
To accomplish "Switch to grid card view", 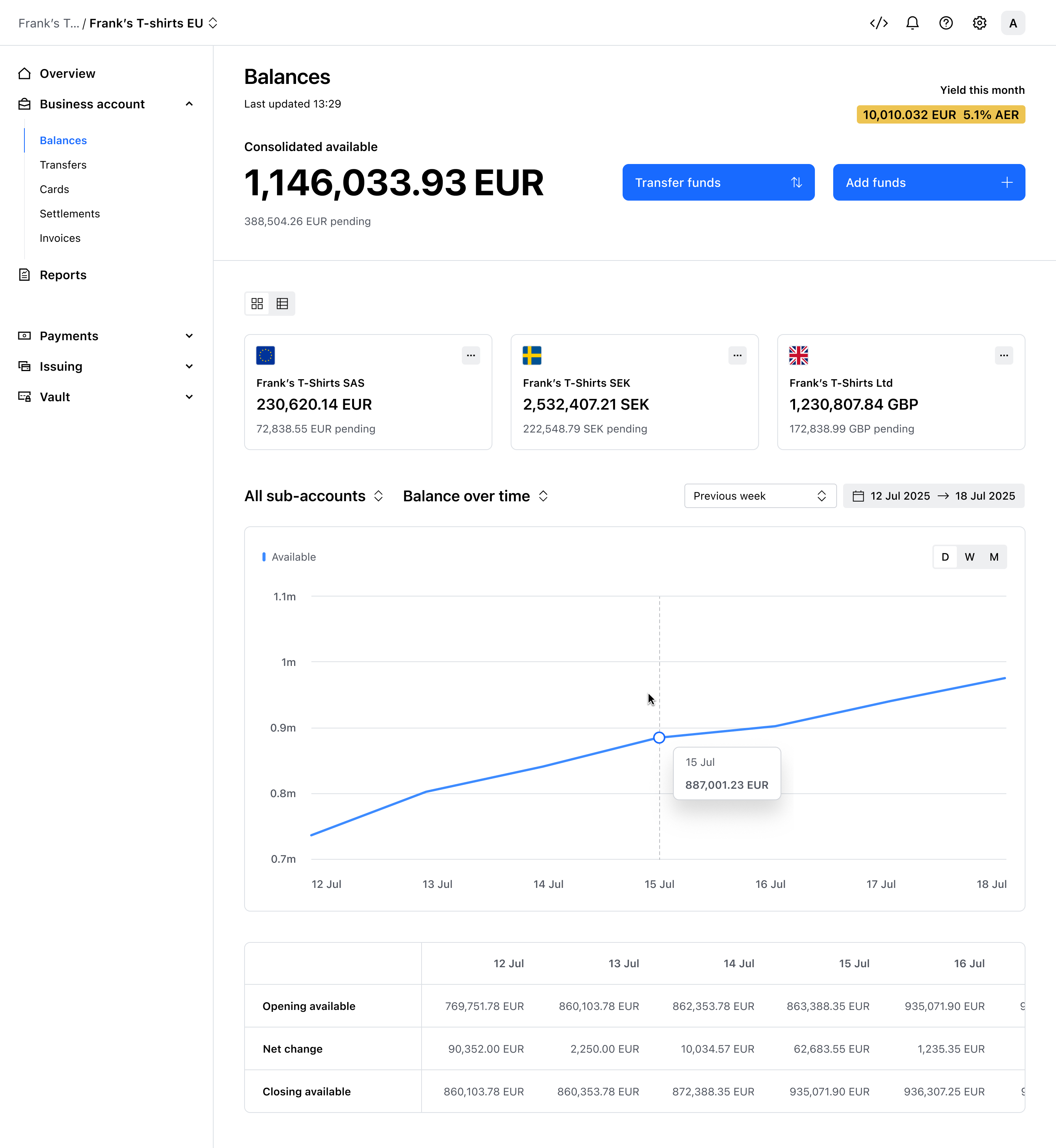I will (257, 303).
